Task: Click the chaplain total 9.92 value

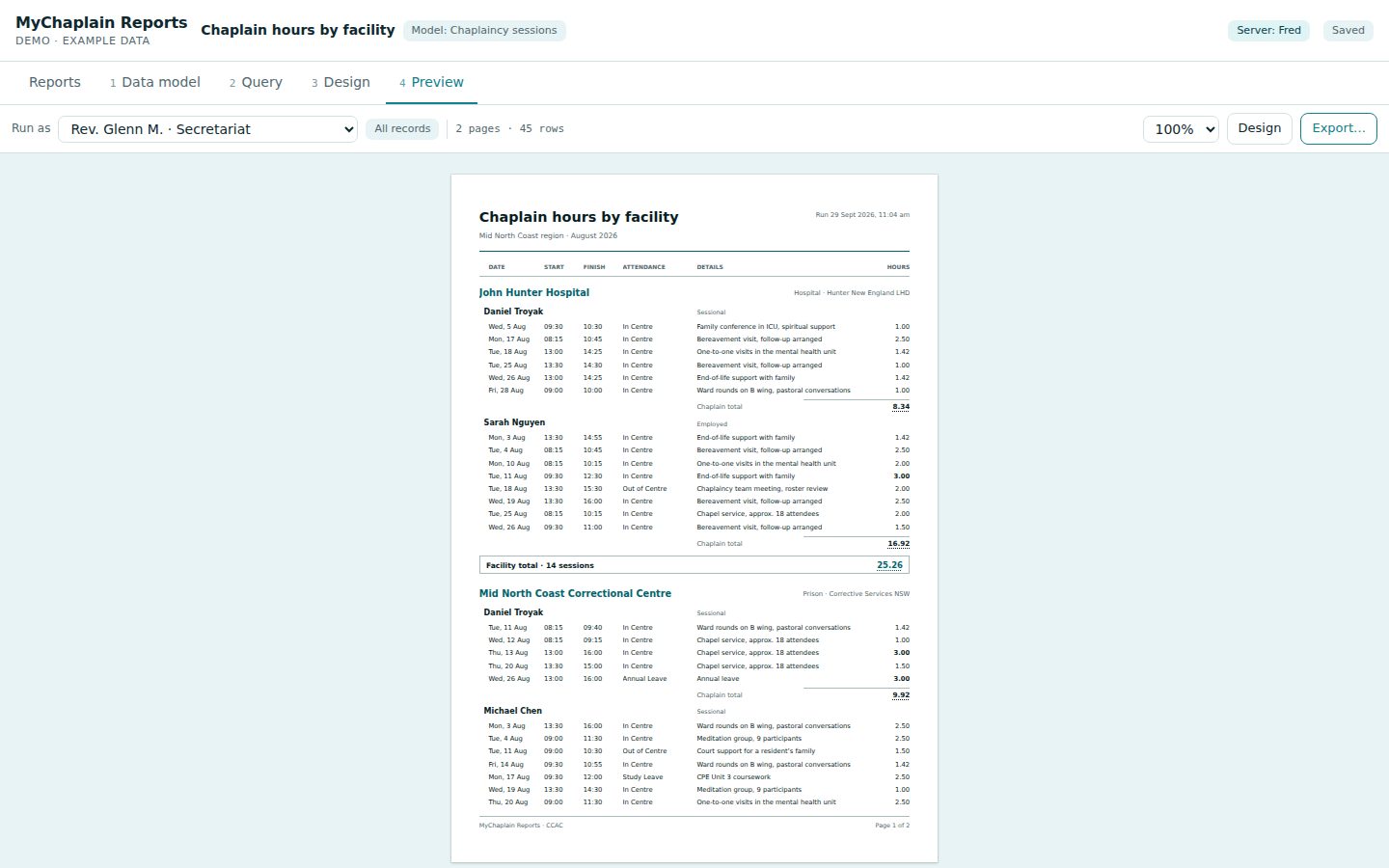Action: coord(901,695)
